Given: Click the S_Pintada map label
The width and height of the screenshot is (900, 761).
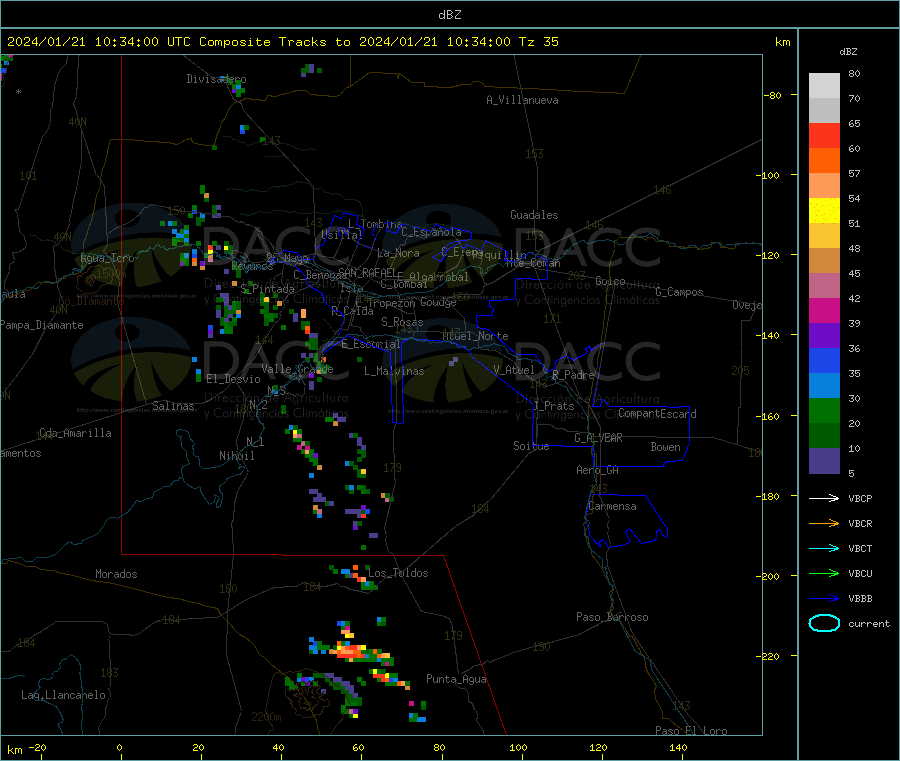Looking at the screenshot, I should (x=267, y=289).
